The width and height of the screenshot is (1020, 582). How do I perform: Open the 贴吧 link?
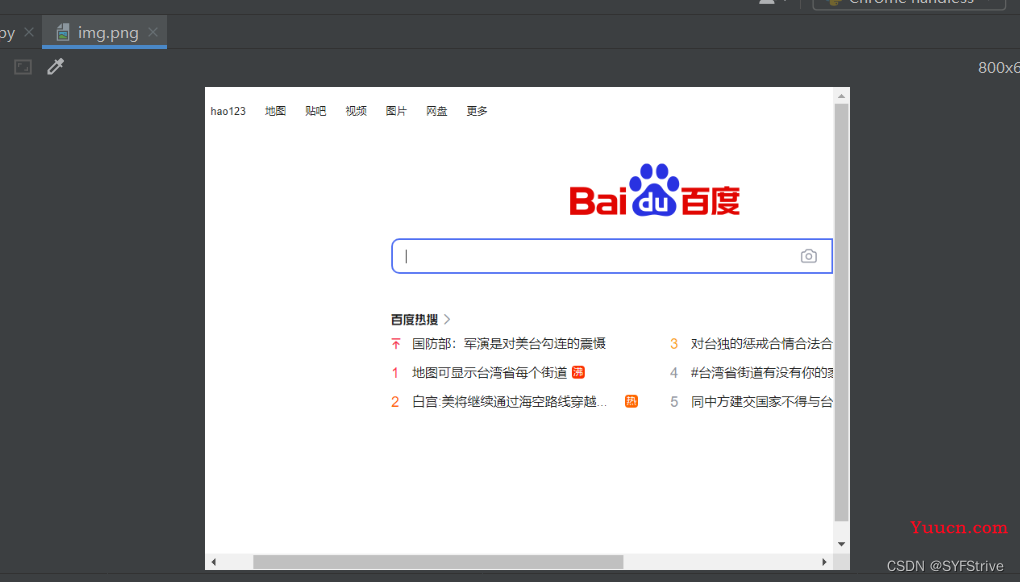[x=315, y=111]
